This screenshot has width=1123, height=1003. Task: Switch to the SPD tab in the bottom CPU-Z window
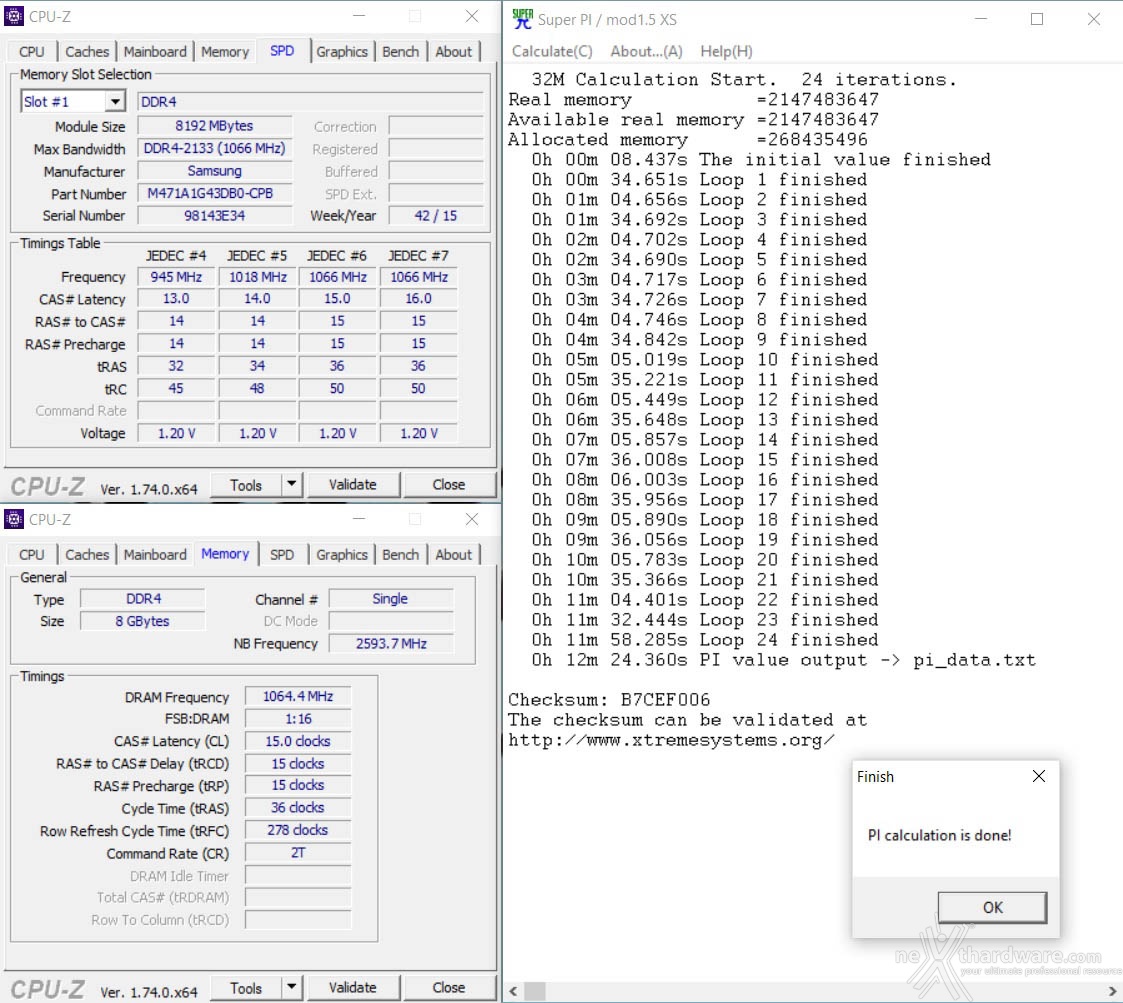pyautogui.click(x=282, y=555)
